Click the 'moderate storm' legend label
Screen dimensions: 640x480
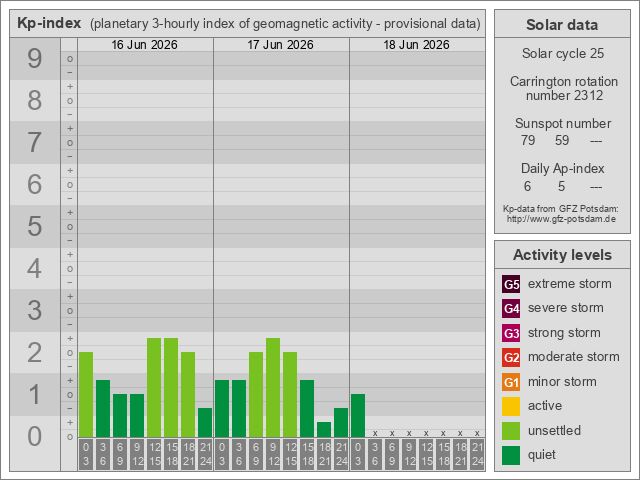coord(574,357)
